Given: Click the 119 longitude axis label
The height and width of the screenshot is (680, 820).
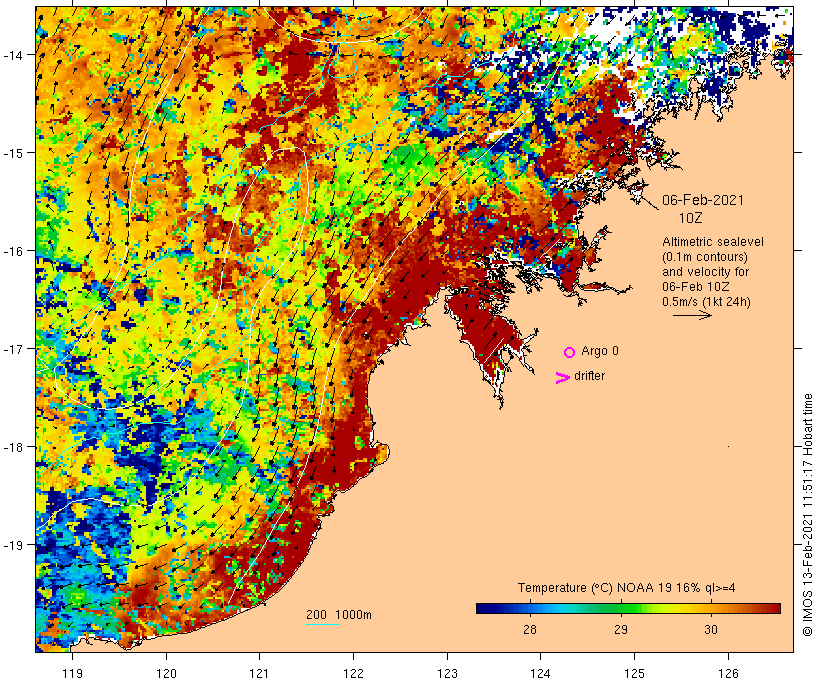Looking at the screenshot, I should click(x=72, y=674).
